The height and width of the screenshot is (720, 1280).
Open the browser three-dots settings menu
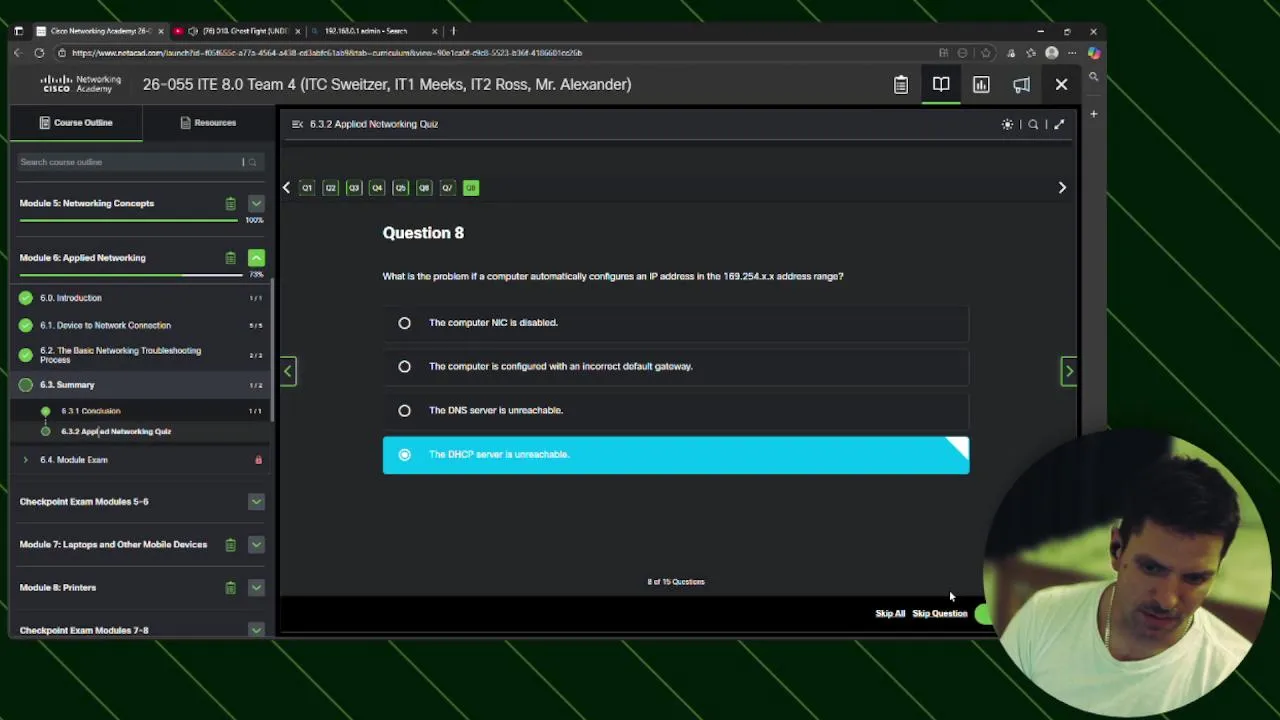[1072, 53]
